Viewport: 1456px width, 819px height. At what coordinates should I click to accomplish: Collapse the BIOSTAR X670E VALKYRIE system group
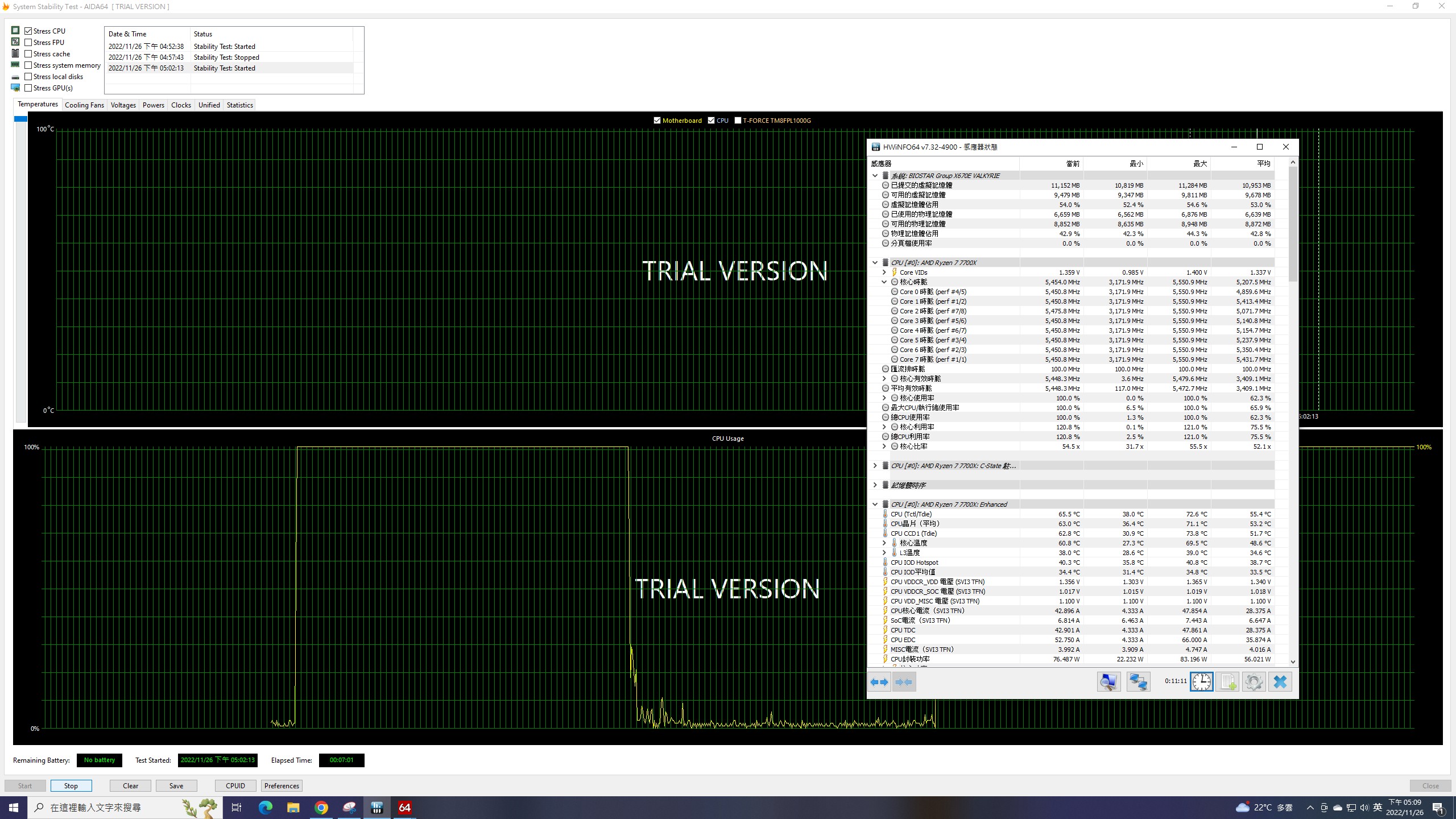click(x=875, y=176)
